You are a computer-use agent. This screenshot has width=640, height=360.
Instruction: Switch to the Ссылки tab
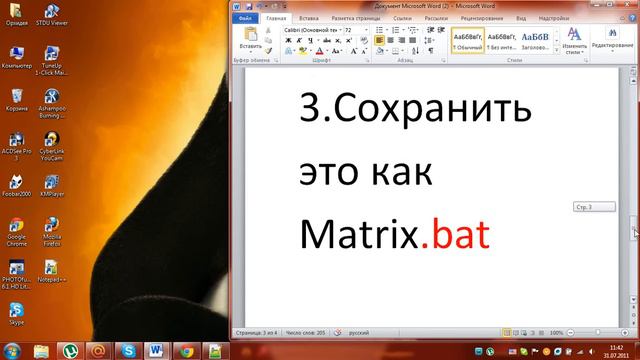(x=402, y=18)
